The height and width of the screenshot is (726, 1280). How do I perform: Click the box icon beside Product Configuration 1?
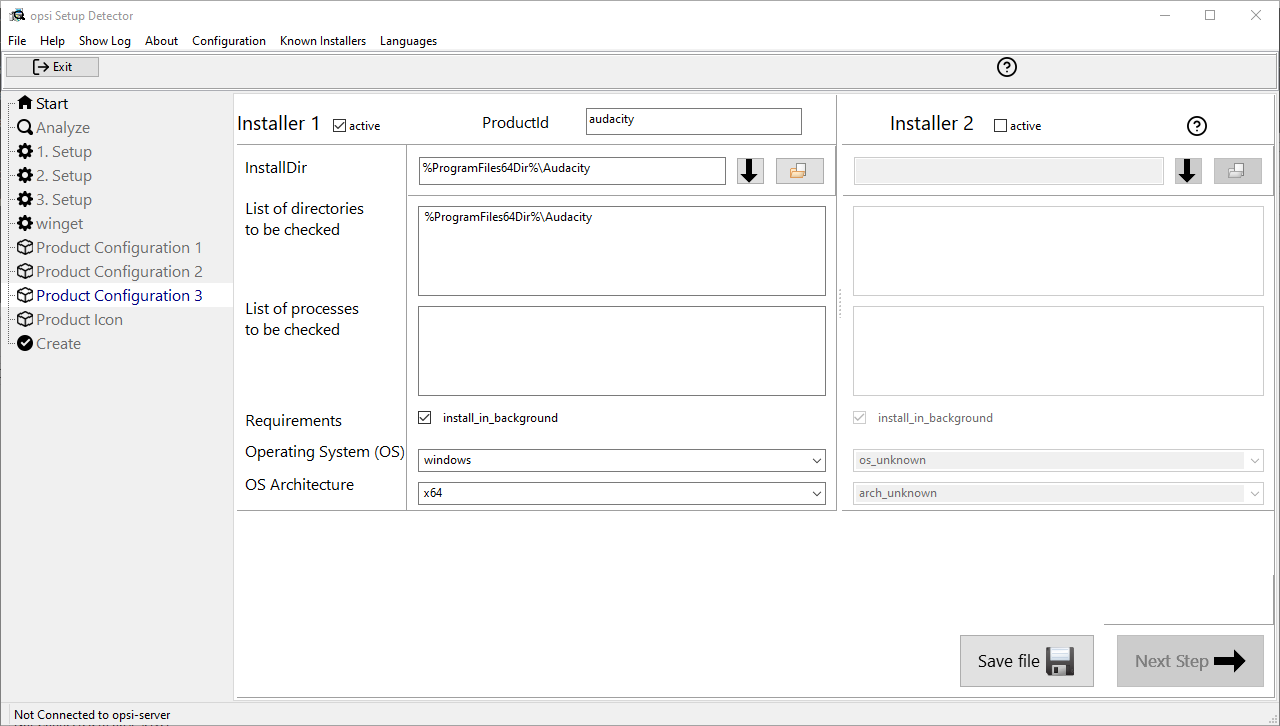pos(25,247)
